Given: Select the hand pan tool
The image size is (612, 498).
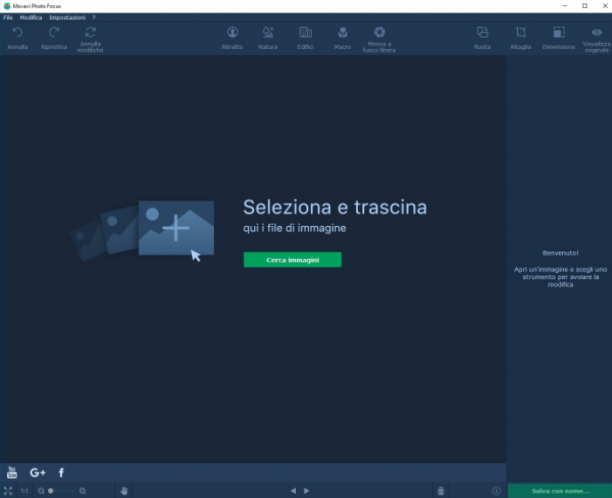Looking at the screenshot, I should coord(124,491).
